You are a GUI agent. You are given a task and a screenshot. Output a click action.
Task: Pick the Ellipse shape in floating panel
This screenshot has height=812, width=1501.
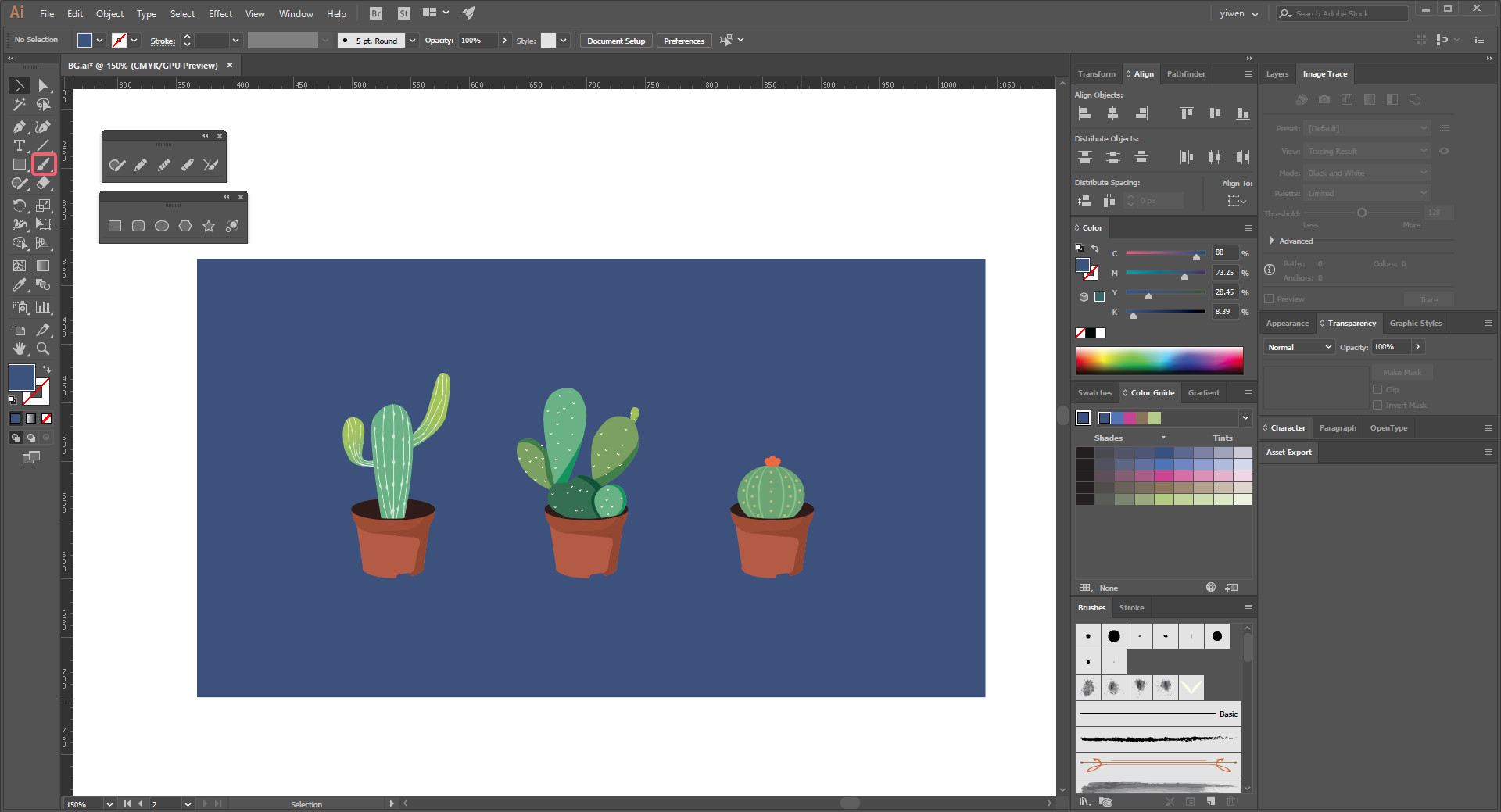[x=162, y=226]
